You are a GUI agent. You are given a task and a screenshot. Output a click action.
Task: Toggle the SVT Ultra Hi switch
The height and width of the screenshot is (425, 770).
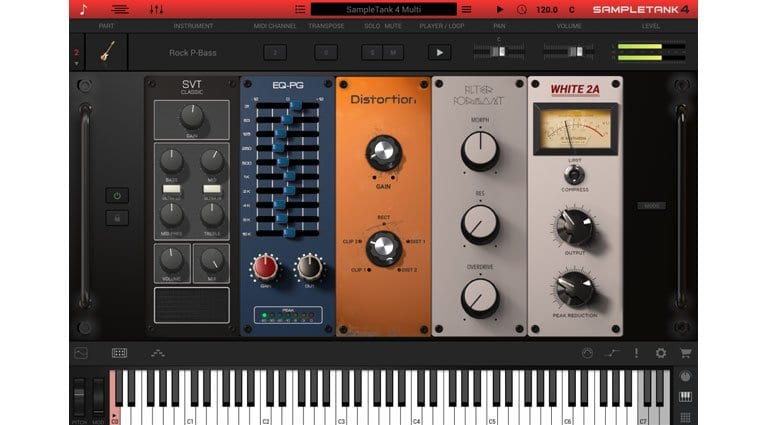(212, 189)
